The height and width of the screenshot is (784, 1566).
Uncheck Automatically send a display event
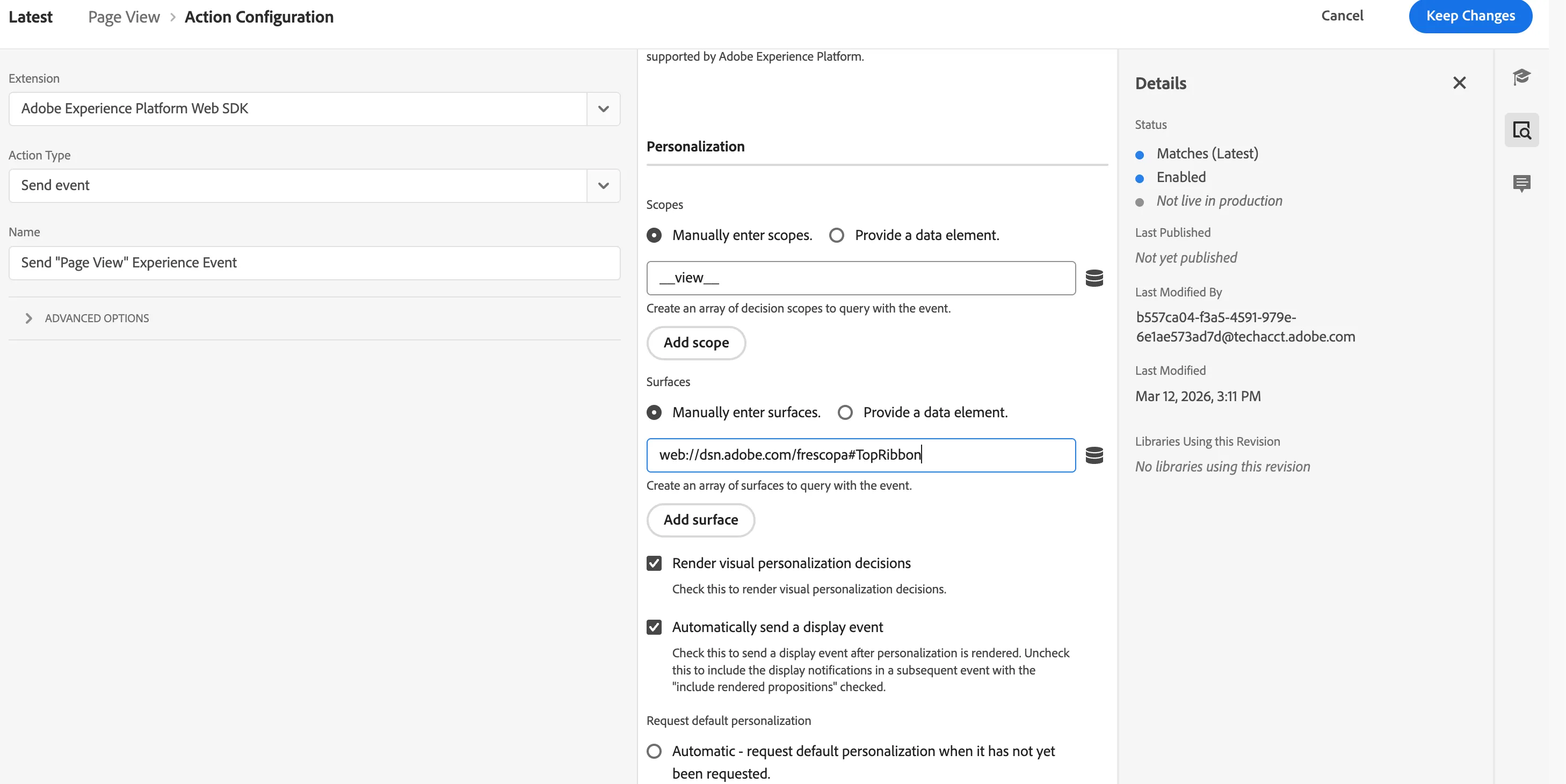pos(654,627)
